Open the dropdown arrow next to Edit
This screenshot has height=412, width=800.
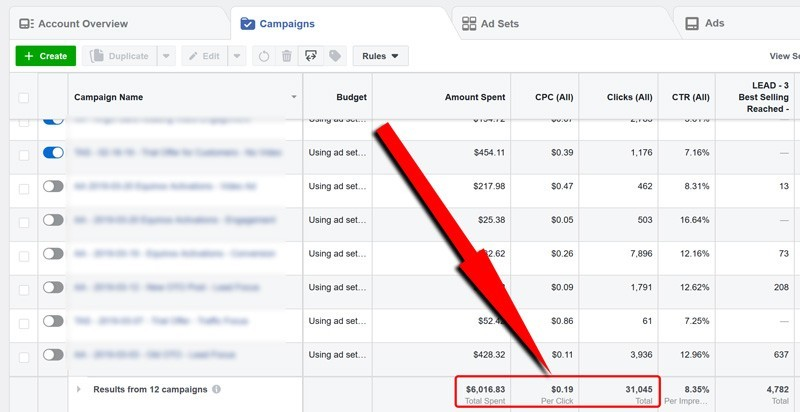tap(237, 57)
